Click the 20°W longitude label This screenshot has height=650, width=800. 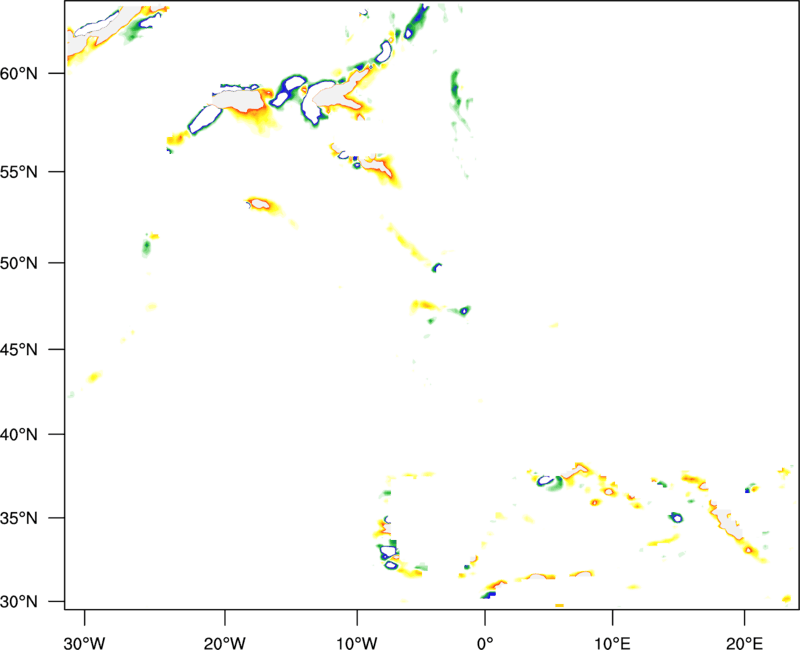224,643
